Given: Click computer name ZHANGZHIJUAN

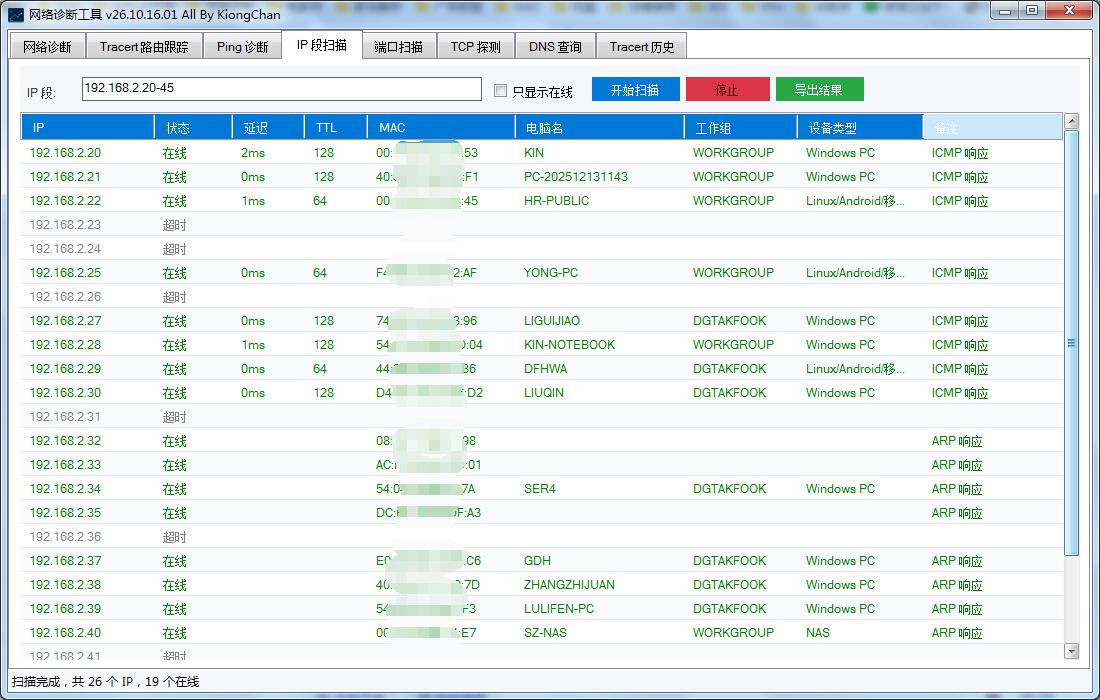Looking at the screenshot, I should coord(569,584).
